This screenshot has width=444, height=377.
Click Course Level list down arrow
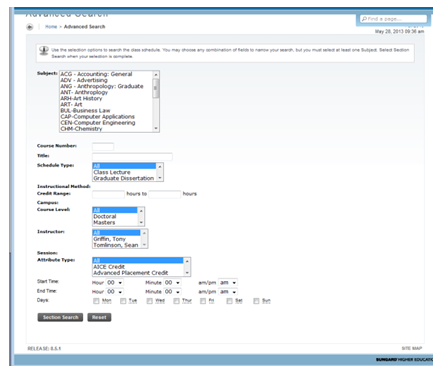point(141,222)
